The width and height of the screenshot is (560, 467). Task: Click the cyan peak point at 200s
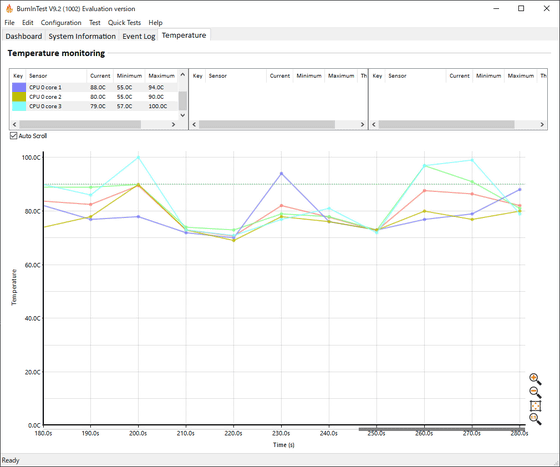[138, 157]
